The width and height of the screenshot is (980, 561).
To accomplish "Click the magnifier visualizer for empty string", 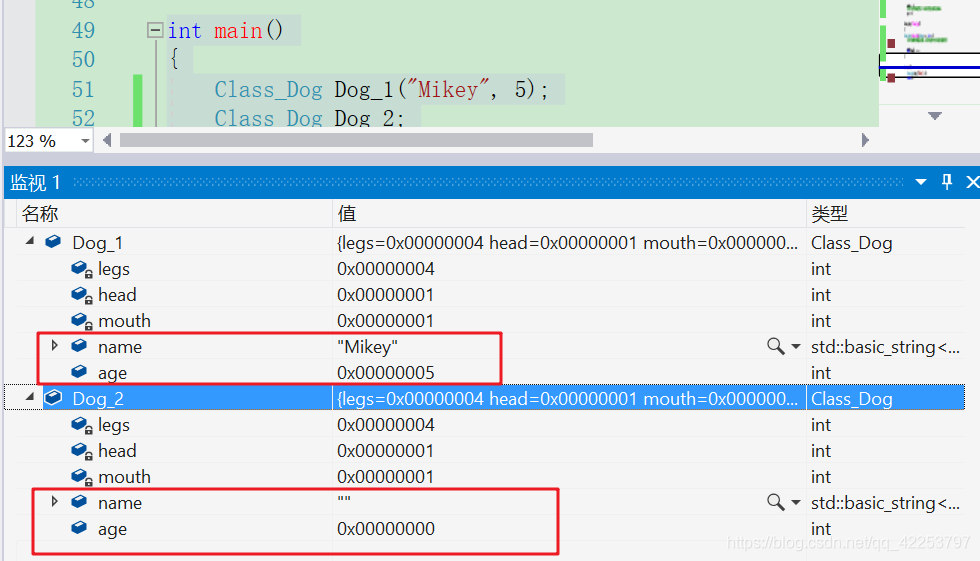I will 776,502.
